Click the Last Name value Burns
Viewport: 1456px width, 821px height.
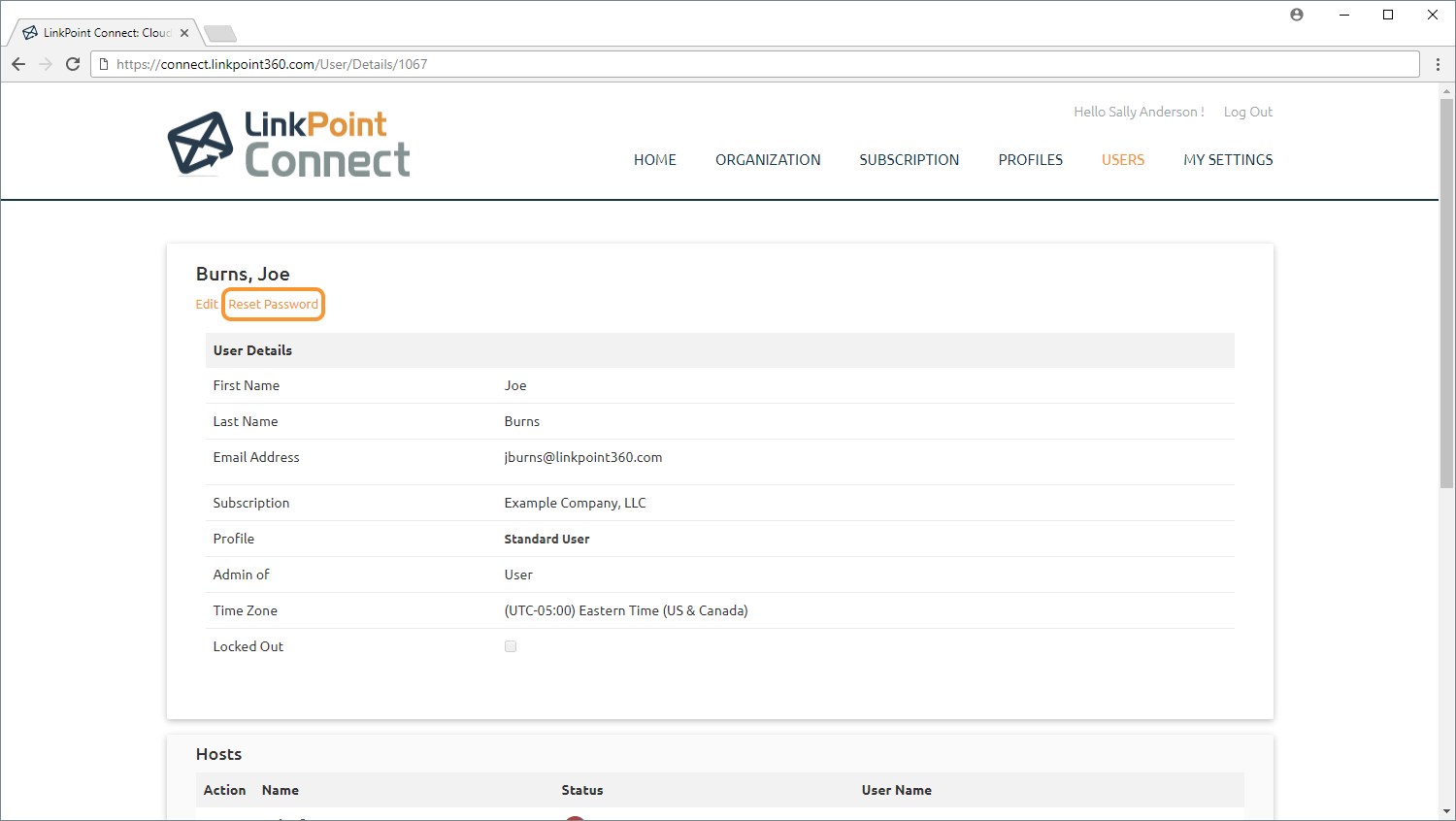522,421
